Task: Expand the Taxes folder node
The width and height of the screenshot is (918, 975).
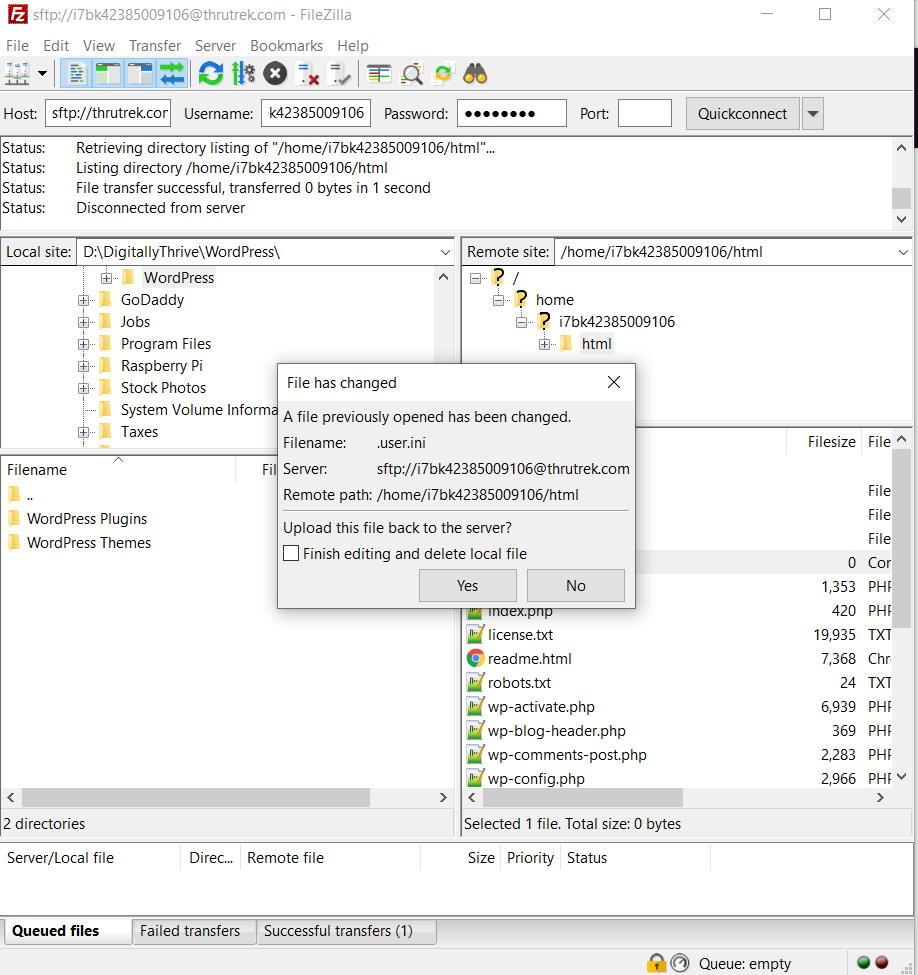Action: 83,432
